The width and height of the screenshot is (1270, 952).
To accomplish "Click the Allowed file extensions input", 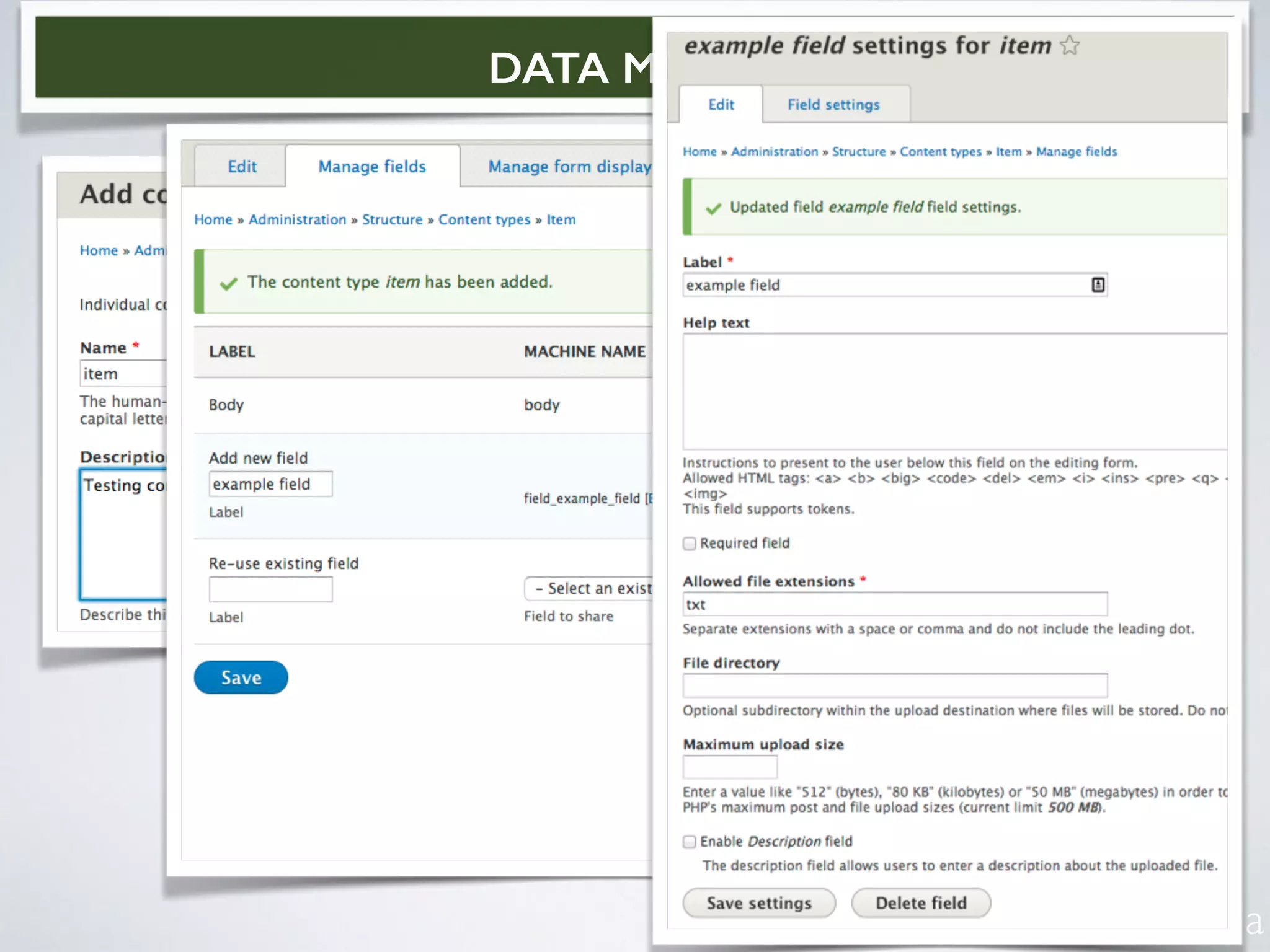I will (x=894, y=604).
